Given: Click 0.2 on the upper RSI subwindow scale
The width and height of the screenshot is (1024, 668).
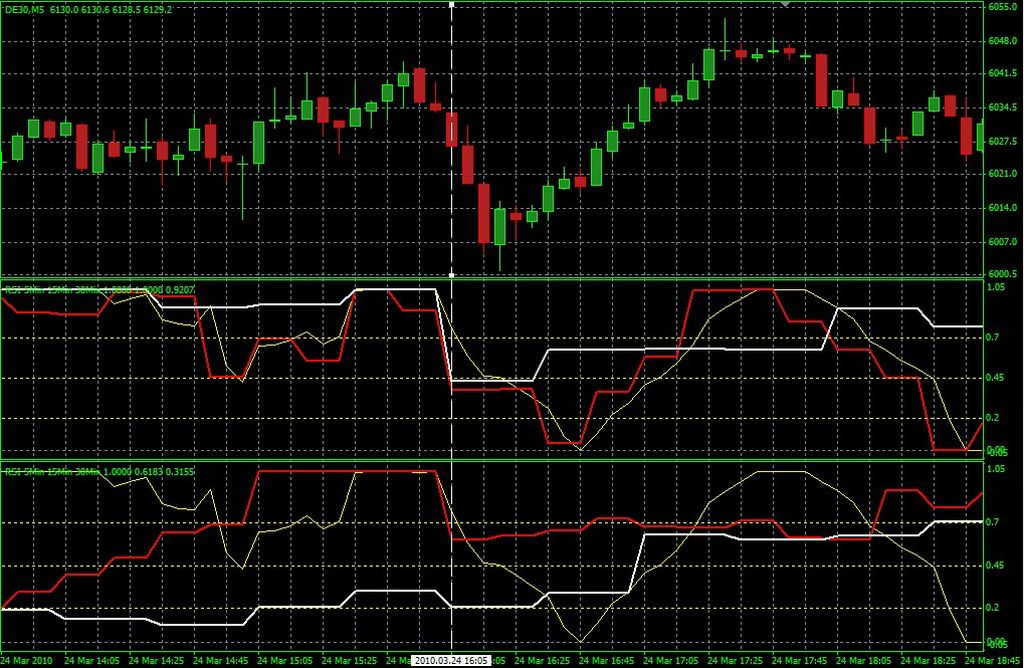Looking at the screenshot, I should click(993, 417).
